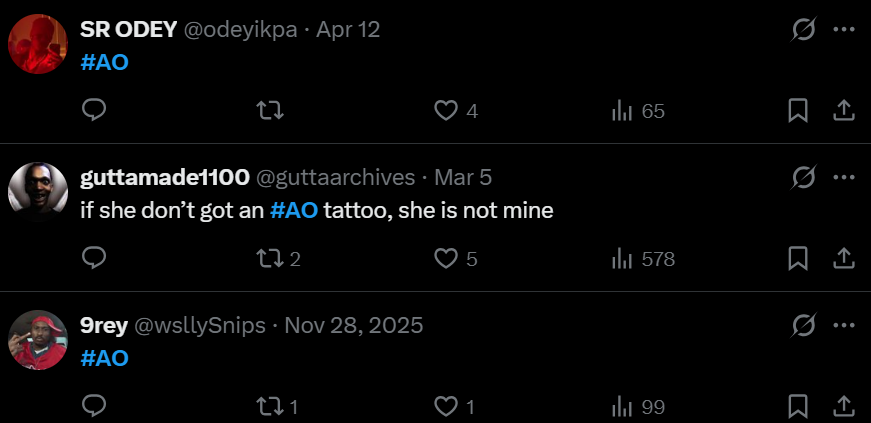Screen dimensions: 871x423
Task: Open more menu on guttamade1100's post
Action: (x=843, y=177)
